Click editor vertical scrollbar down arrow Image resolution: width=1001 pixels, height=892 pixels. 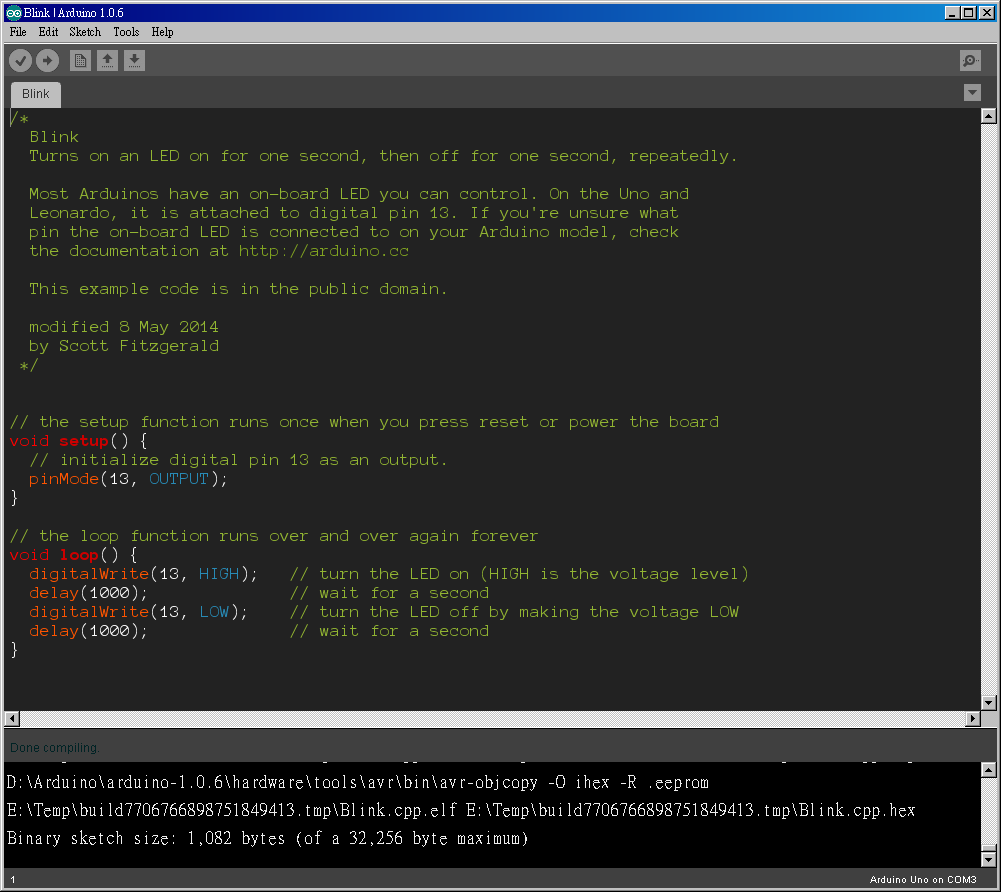[988, 702]
